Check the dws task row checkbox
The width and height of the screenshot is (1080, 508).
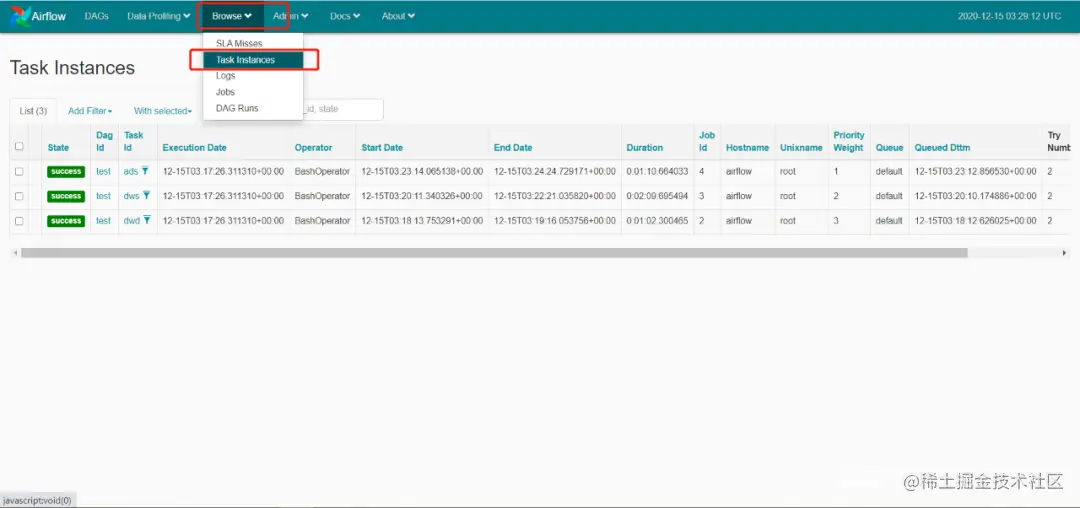click(19, 196)
